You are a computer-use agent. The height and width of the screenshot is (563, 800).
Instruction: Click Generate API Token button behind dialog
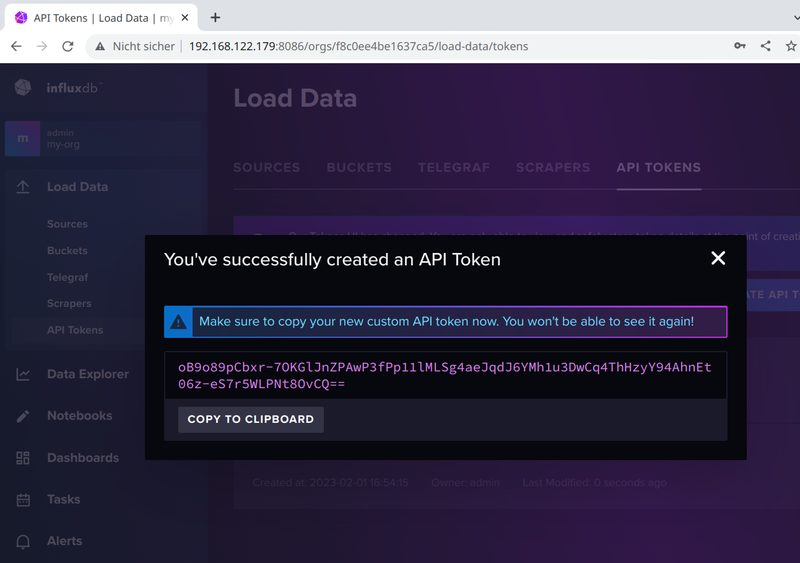773,295
